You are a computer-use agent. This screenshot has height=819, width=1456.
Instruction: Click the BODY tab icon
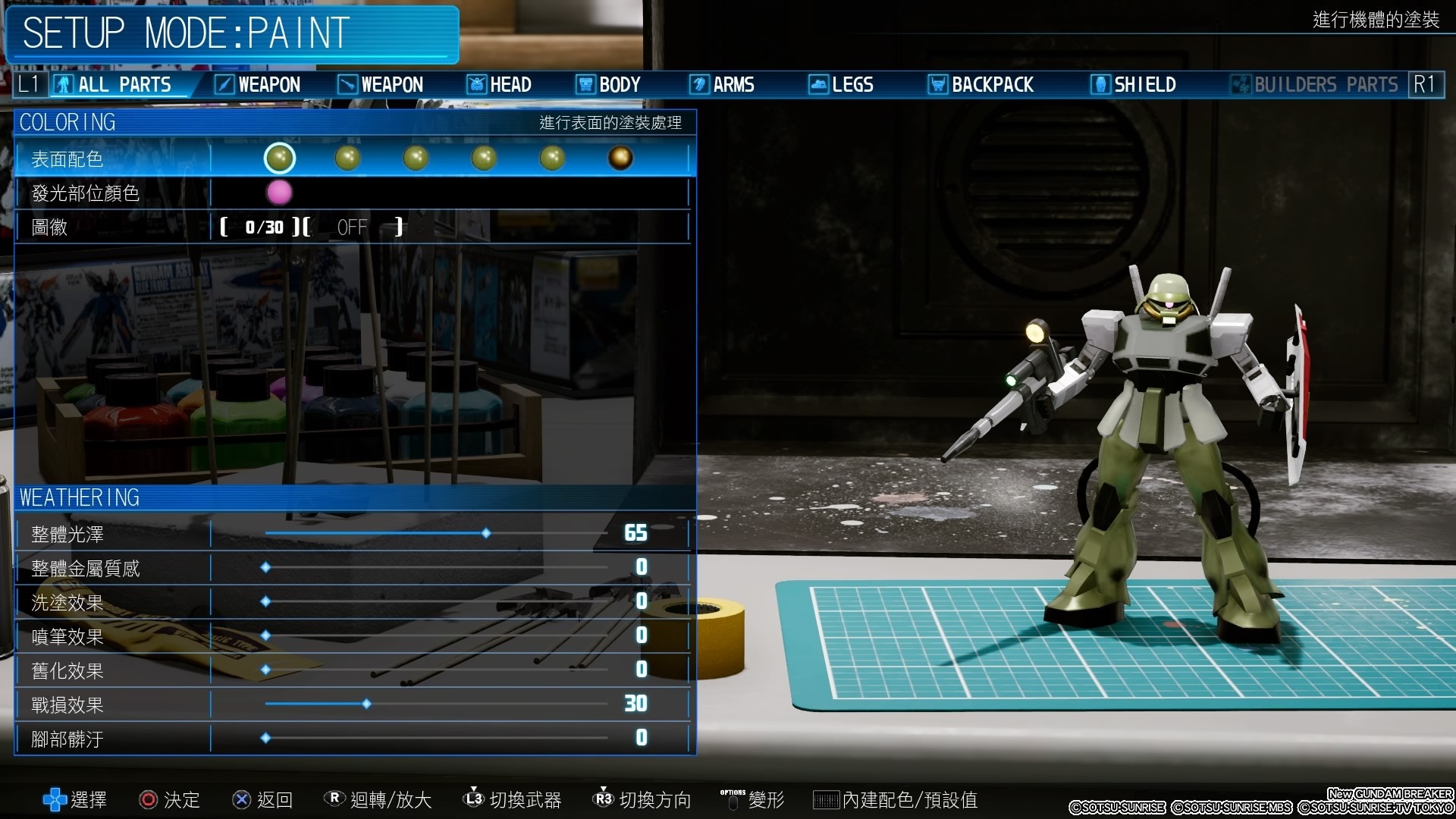pos(585,84)
